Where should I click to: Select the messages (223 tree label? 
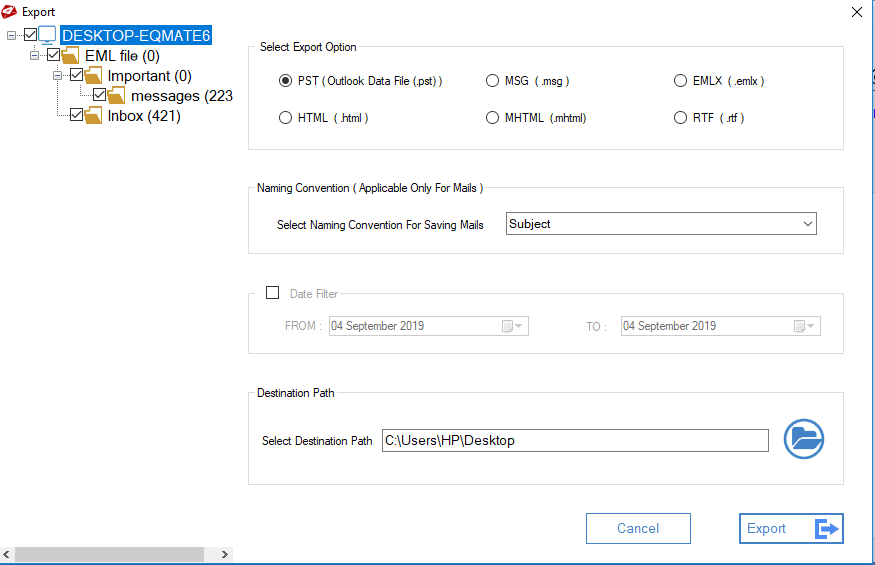pyautogui.click(x=182, y=96)
